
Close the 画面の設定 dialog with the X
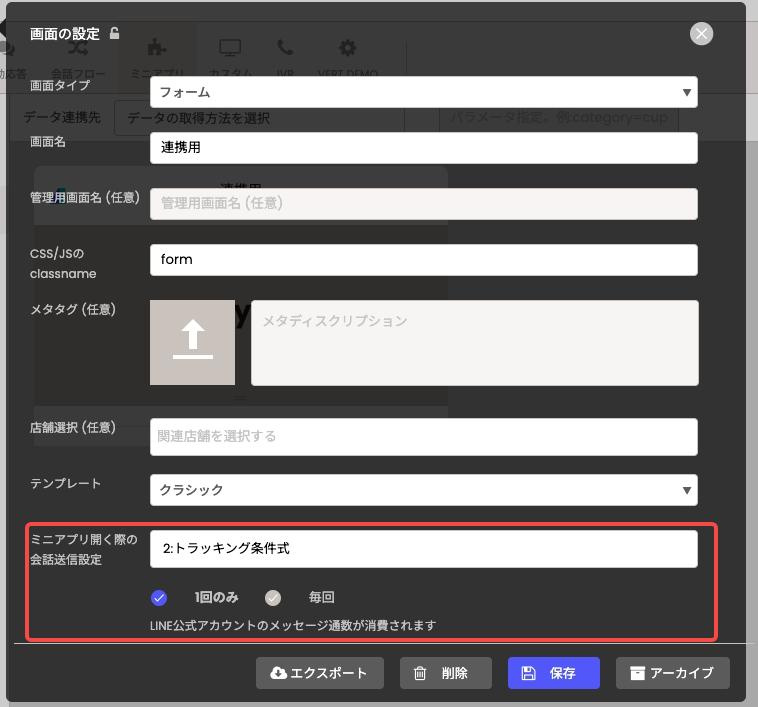click(701, 34)
